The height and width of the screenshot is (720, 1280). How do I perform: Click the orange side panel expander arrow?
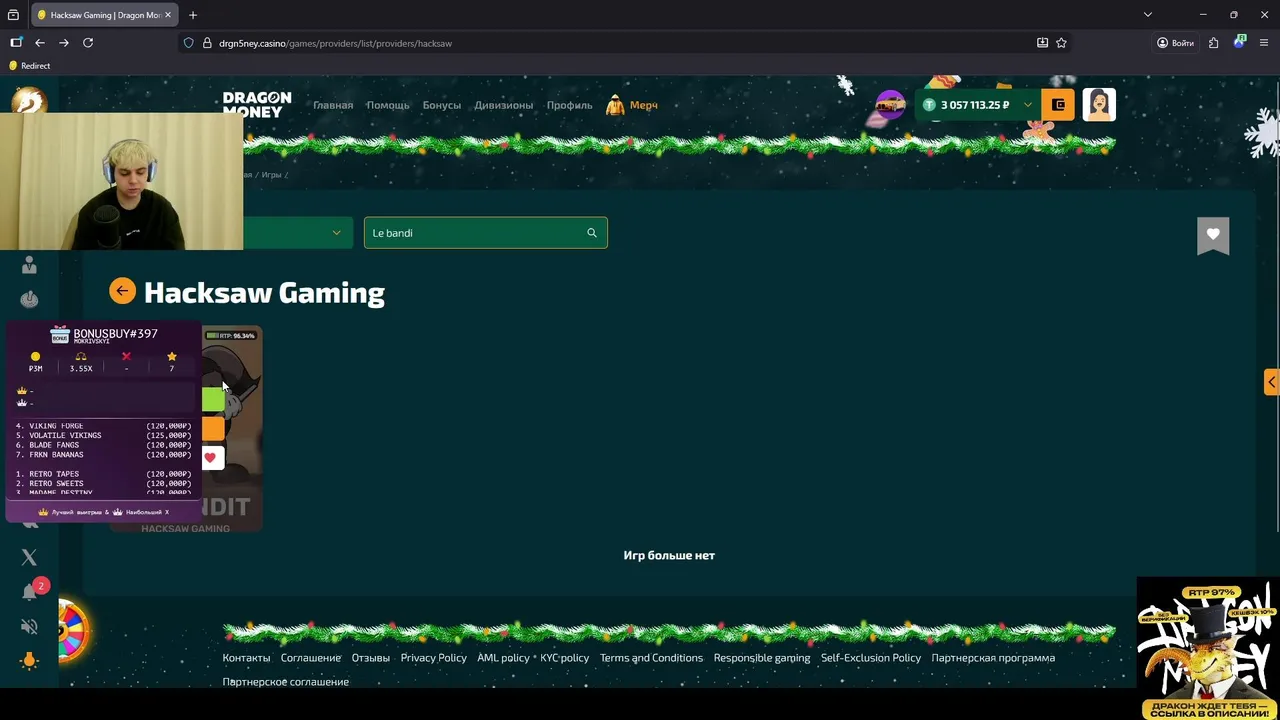[x=1271, y=382]
